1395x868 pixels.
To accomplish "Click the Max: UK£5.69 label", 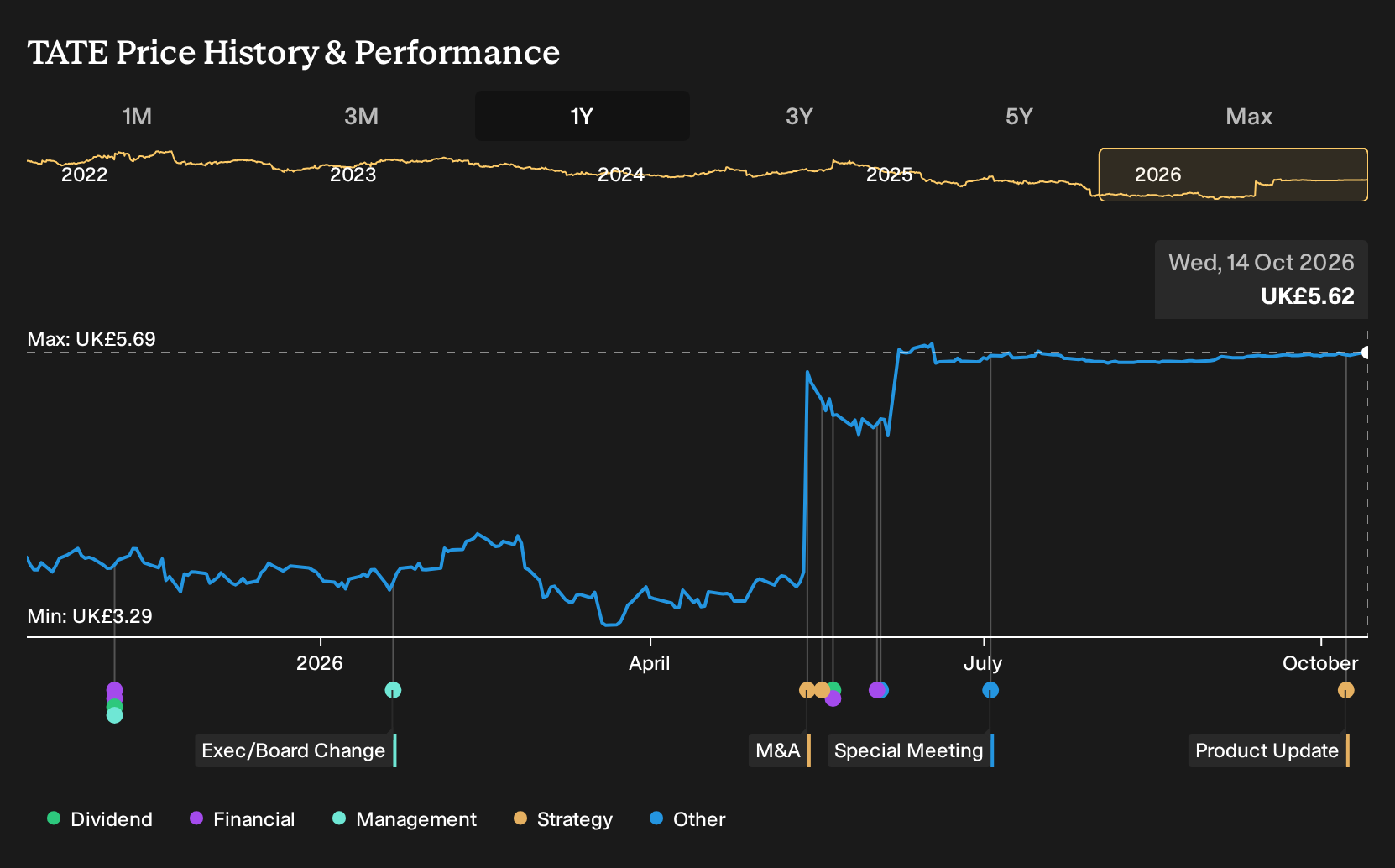I will 91,339.
